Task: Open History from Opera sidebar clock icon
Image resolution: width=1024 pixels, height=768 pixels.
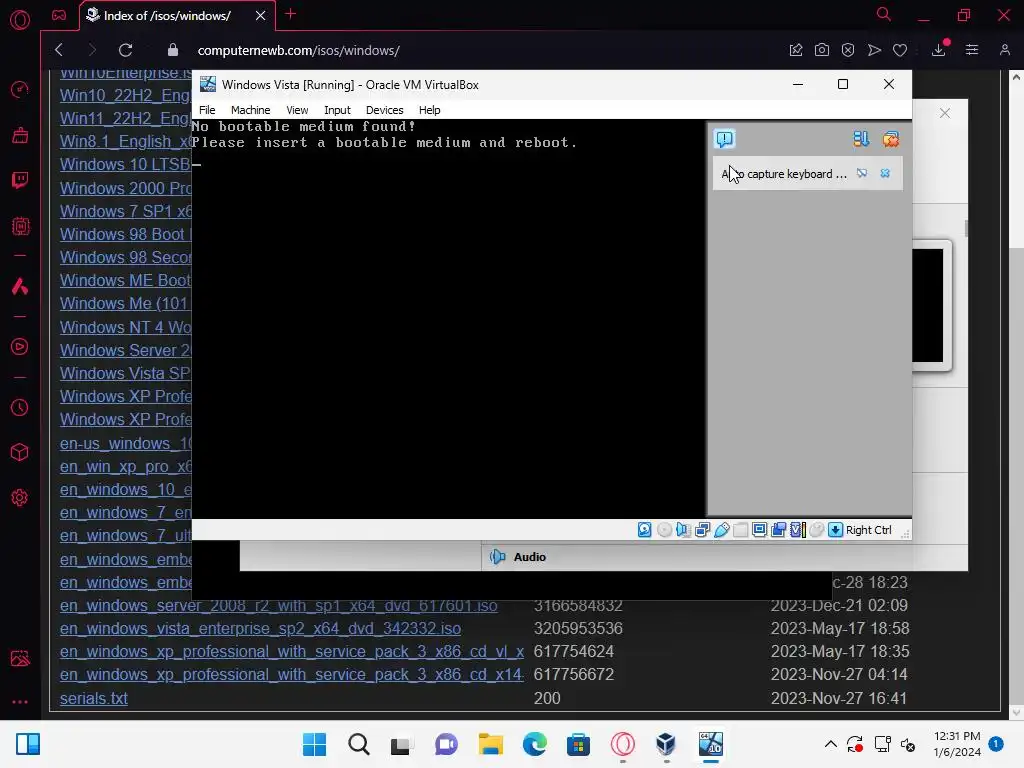Action: coord(20,408)
